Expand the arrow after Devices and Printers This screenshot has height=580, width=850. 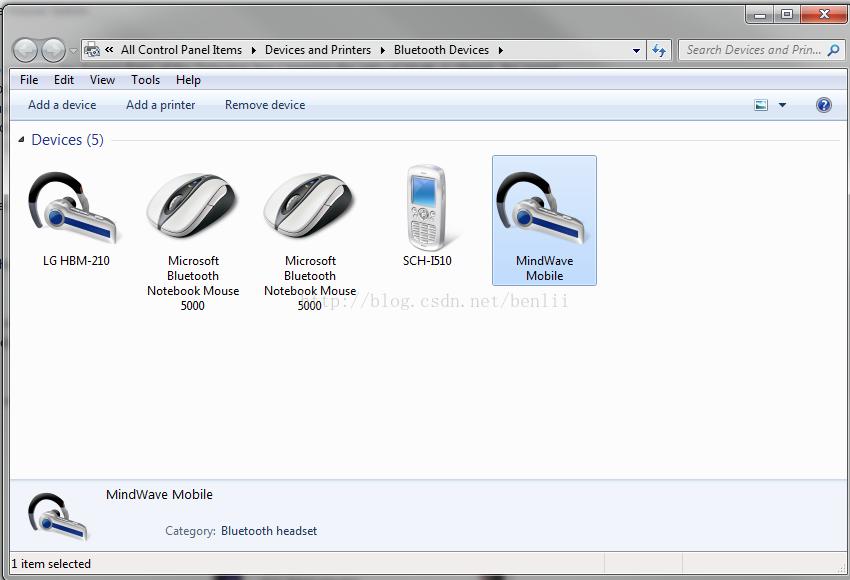coord(383,50)
